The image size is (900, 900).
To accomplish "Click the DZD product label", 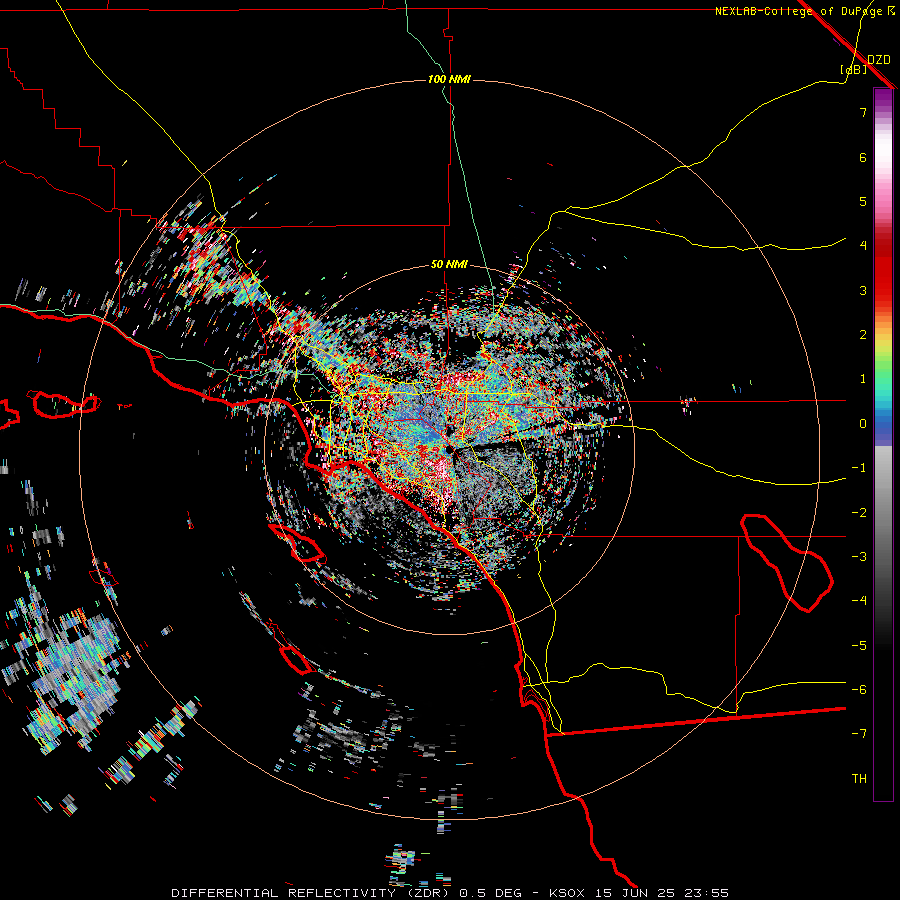I will click(878, 60).
